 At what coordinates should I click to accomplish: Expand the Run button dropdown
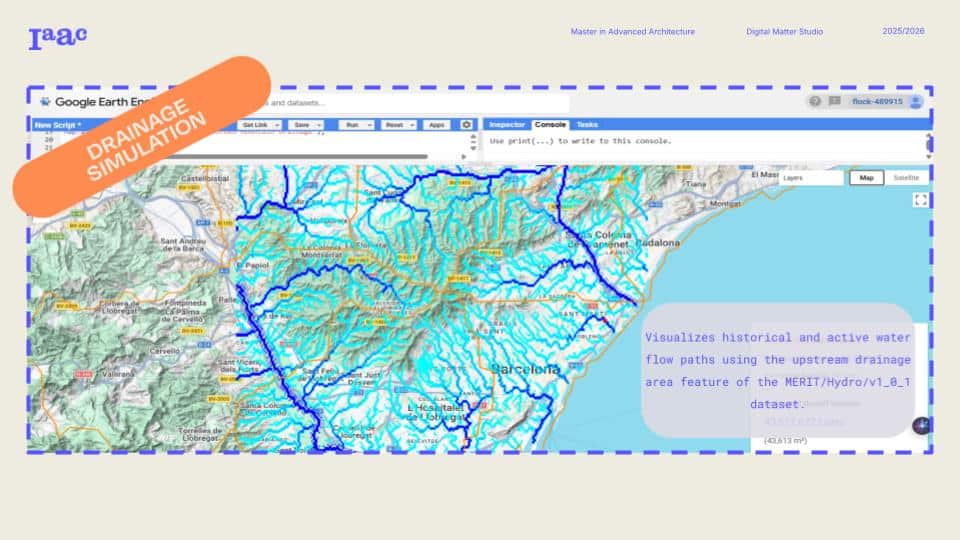pyautogui.click(x=356, y=125)
